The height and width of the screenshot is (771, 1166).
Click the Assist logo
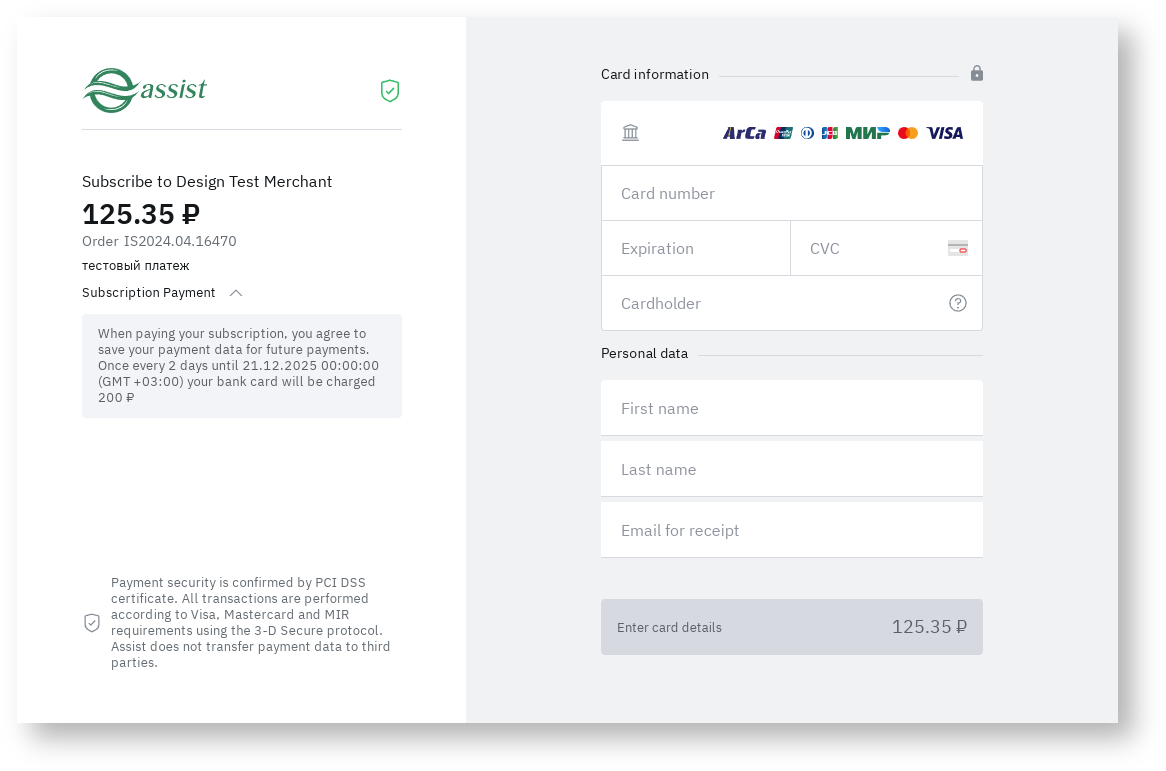pyautogui.click(x=144, y=91)
